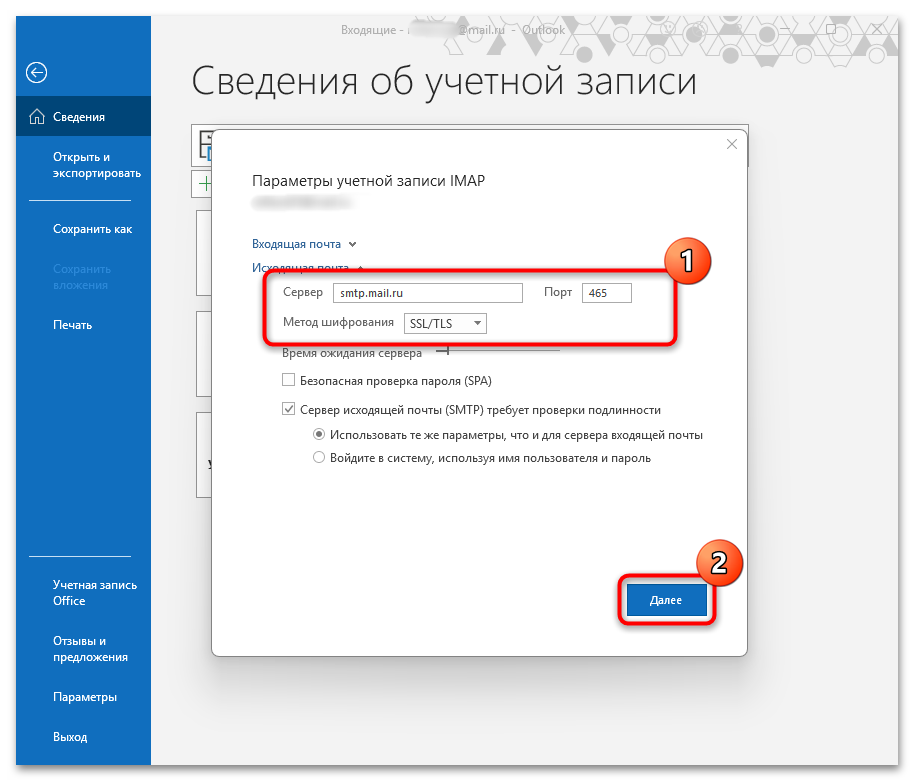Expand the Входящая почта section
Screen dimensions: 914x781
tap(304, 244)
